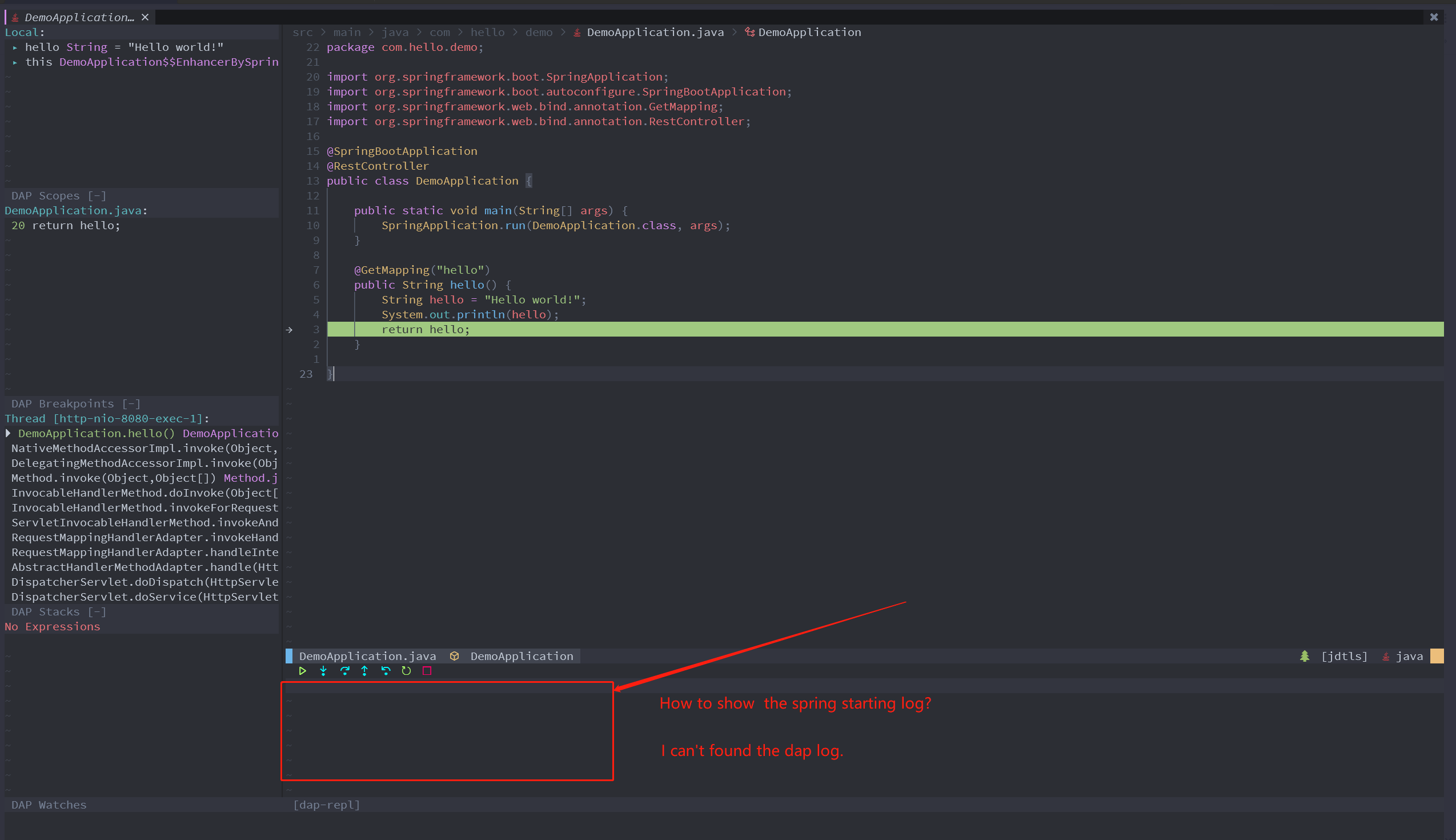Click the top-right close X button

1434,17
